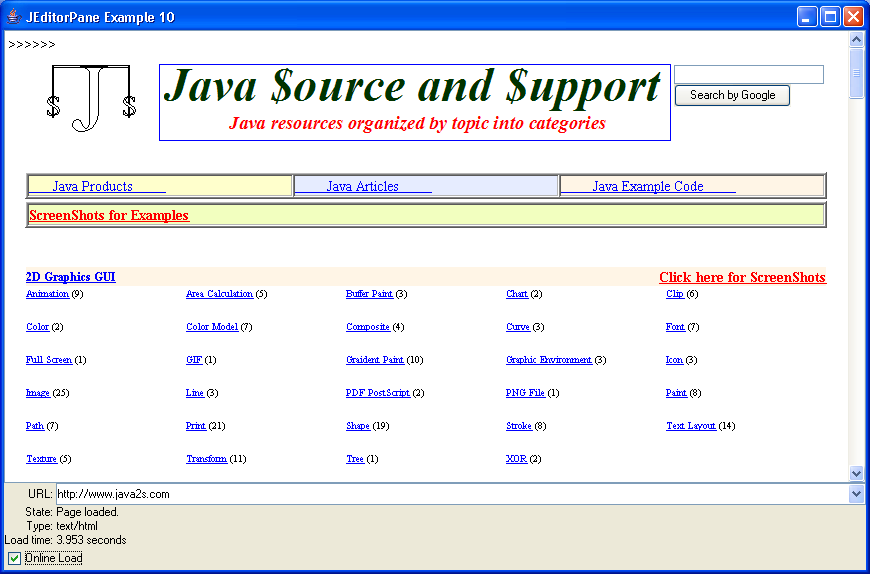Click the vertical scrollbar down arrow
870x574 pixels.
[856, 474]
